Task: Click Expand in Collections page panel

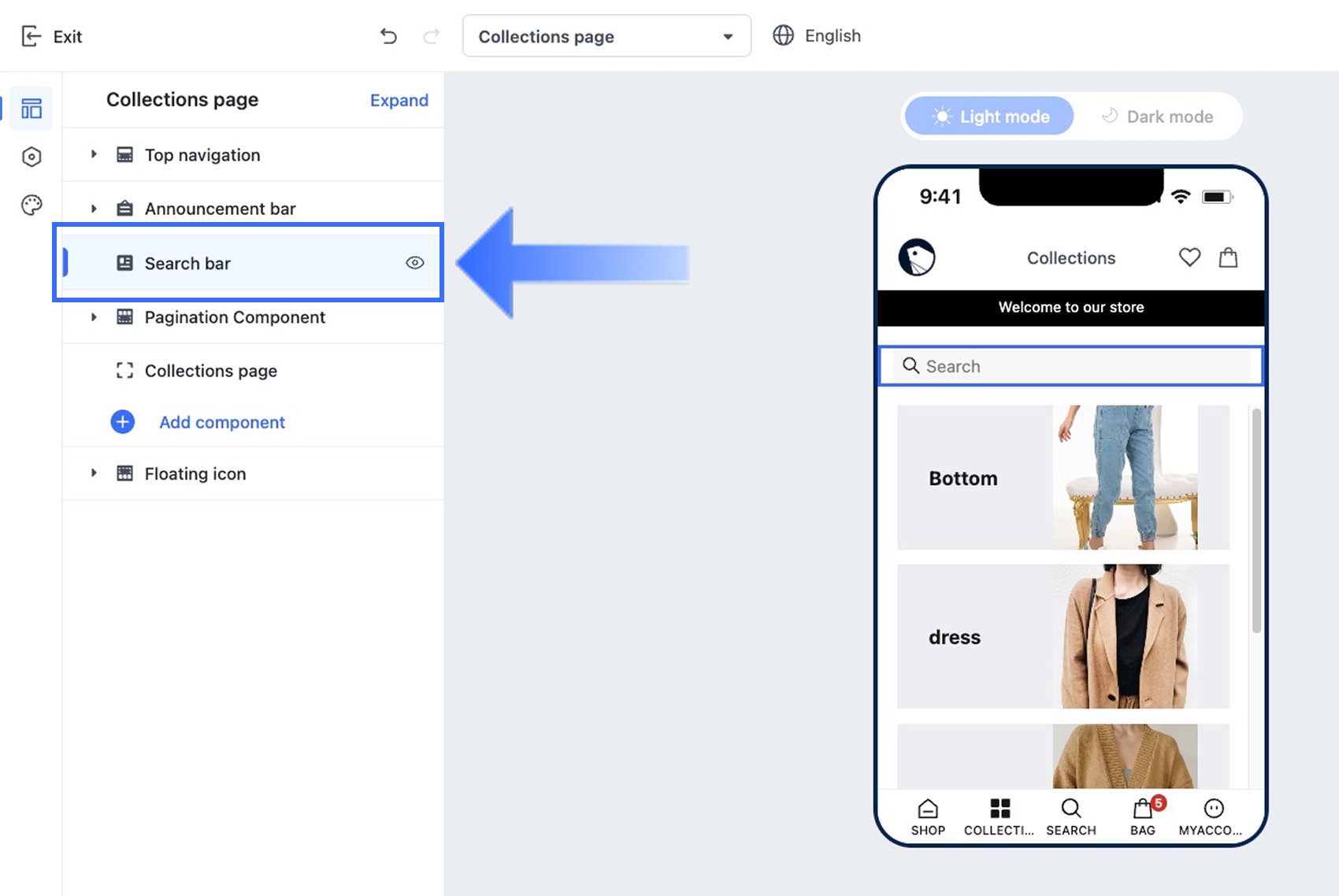Action: 399,100
